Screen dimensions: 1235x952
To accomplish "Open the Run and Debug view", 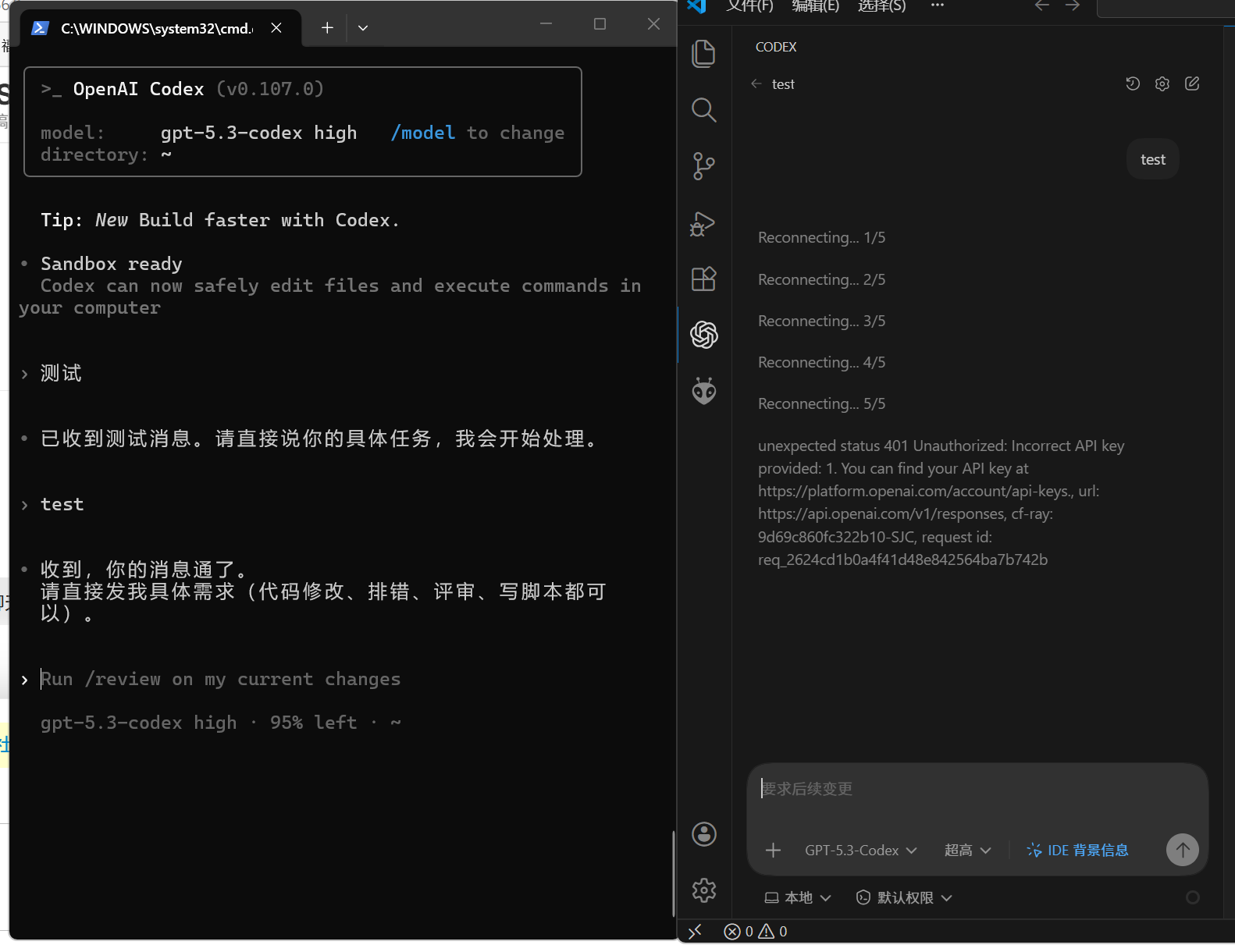I will [703, 224].
